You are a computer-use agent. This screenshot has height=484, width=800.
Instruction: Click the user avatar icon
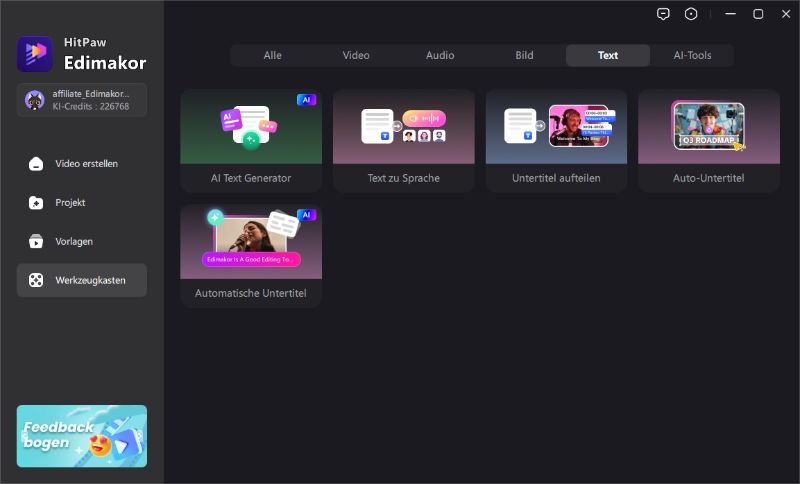click(x=34, y=100)
